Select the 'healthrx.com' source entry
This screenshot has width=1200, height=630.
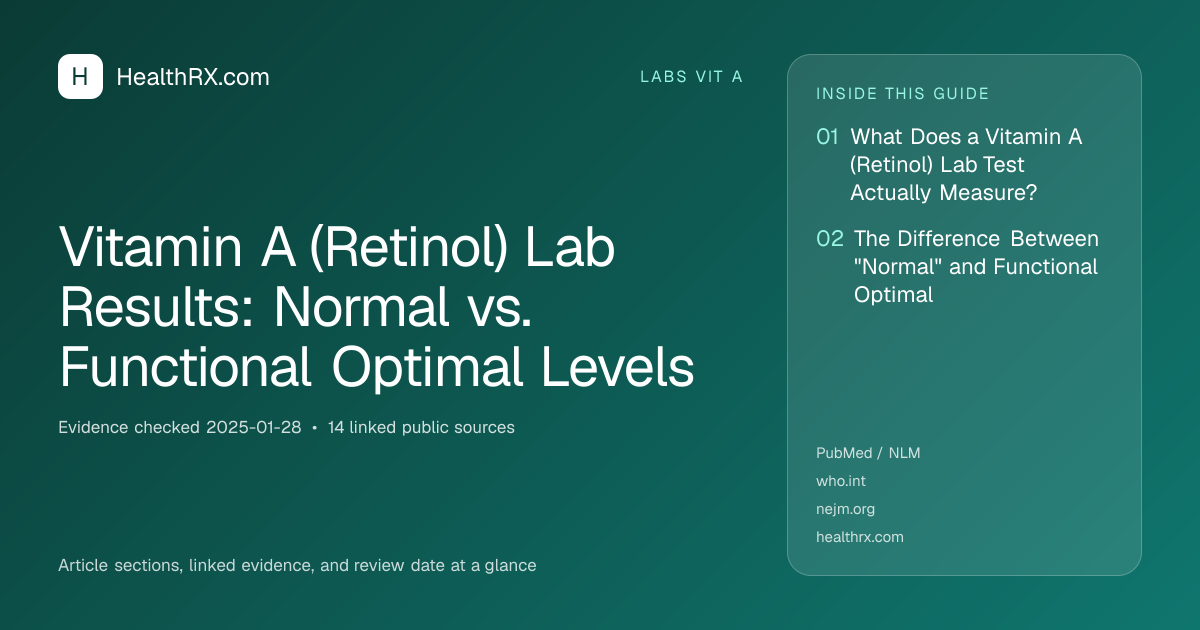(860, 537)
